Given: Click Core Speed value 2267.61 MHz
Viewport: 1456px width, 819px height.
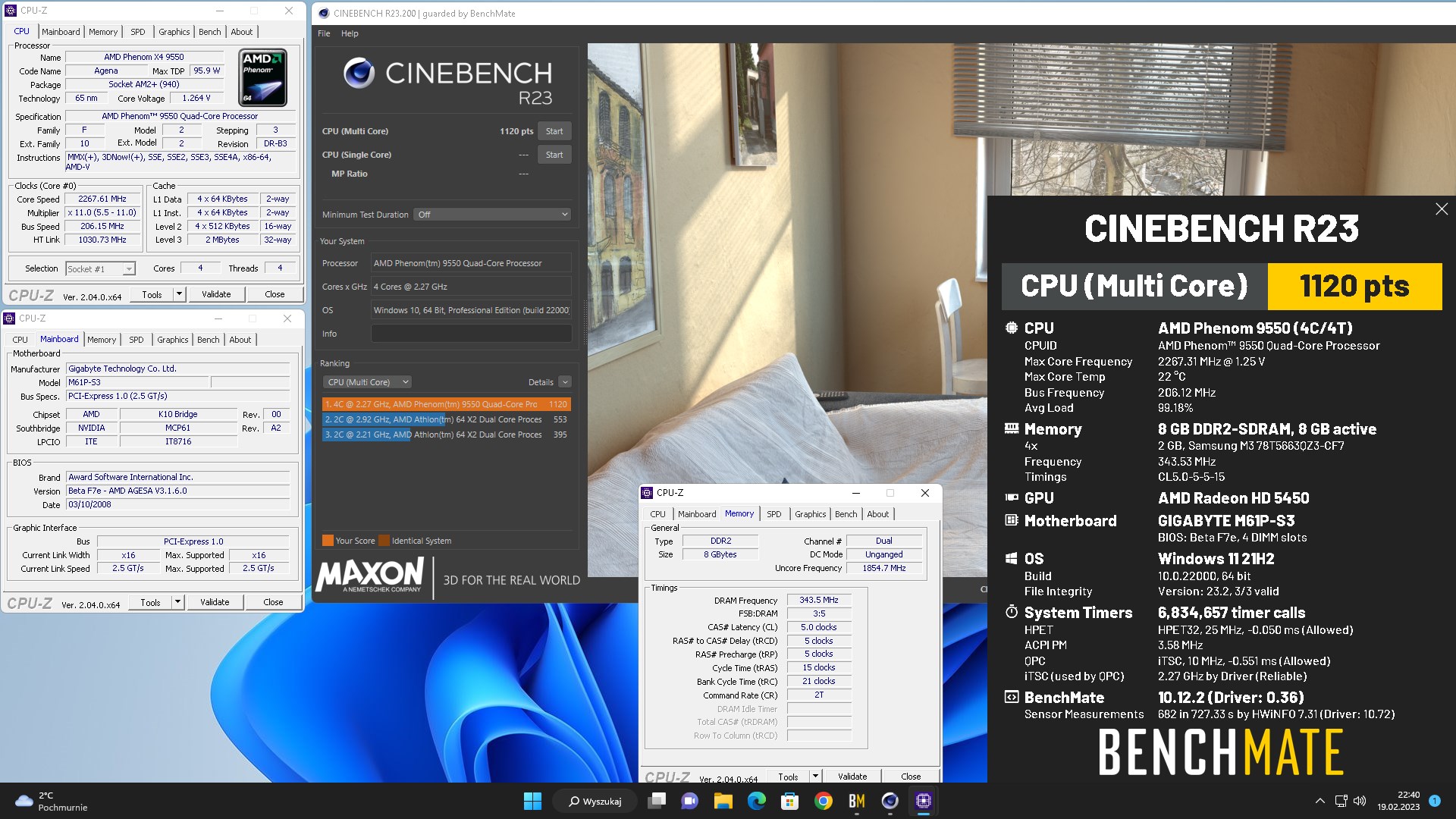Looking at the screenshot, I should [102, 199].
